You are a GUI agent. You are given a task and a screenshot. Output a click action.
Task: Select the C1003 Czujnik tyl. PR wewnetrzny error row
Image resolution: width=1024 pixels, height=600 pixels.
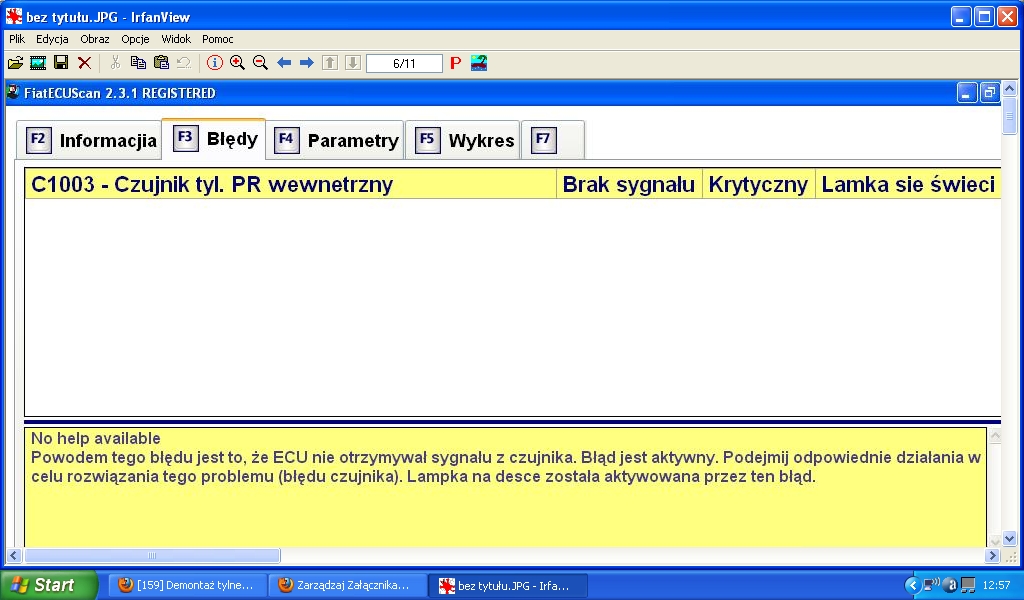click(513, 184)
